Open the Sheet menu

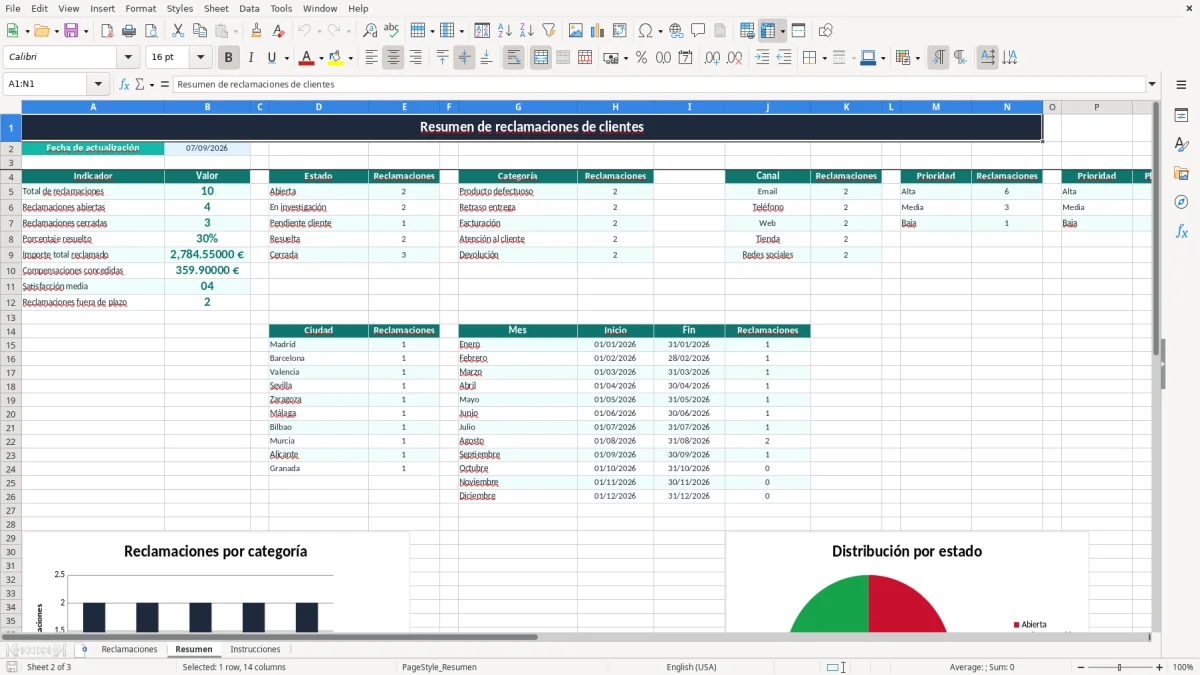click(x=216, y=8)
